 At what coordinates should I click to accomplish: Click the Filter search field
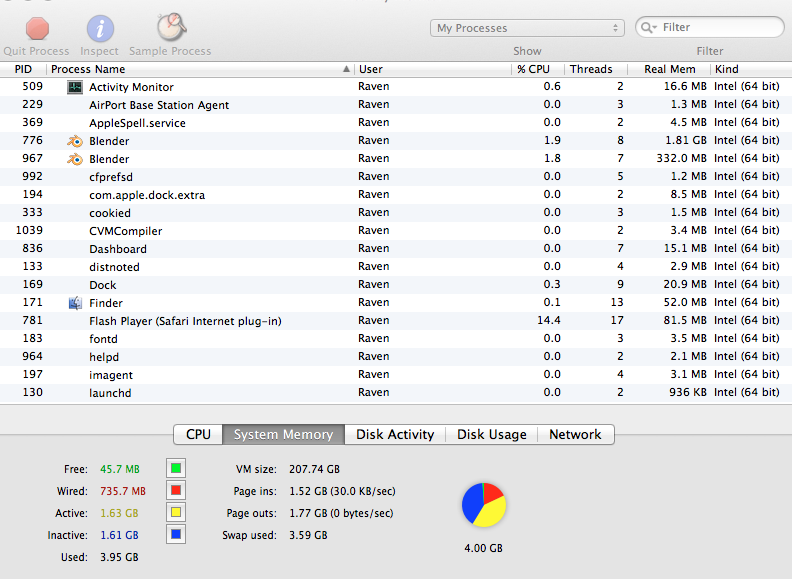(x=710, y=27)
